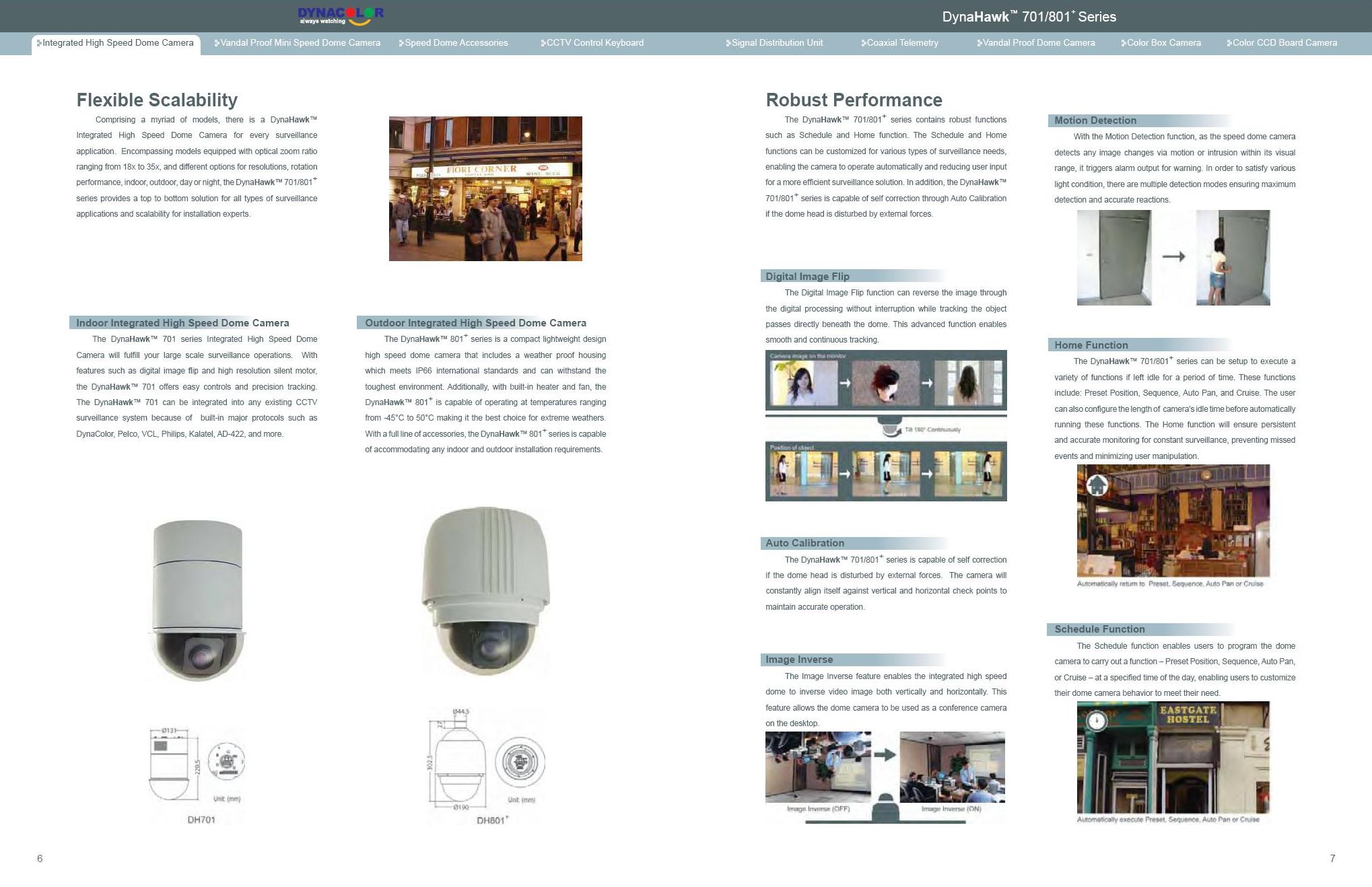Click the arrow between Image Inverse photos
1372x887 pixels.
[885, 754]
